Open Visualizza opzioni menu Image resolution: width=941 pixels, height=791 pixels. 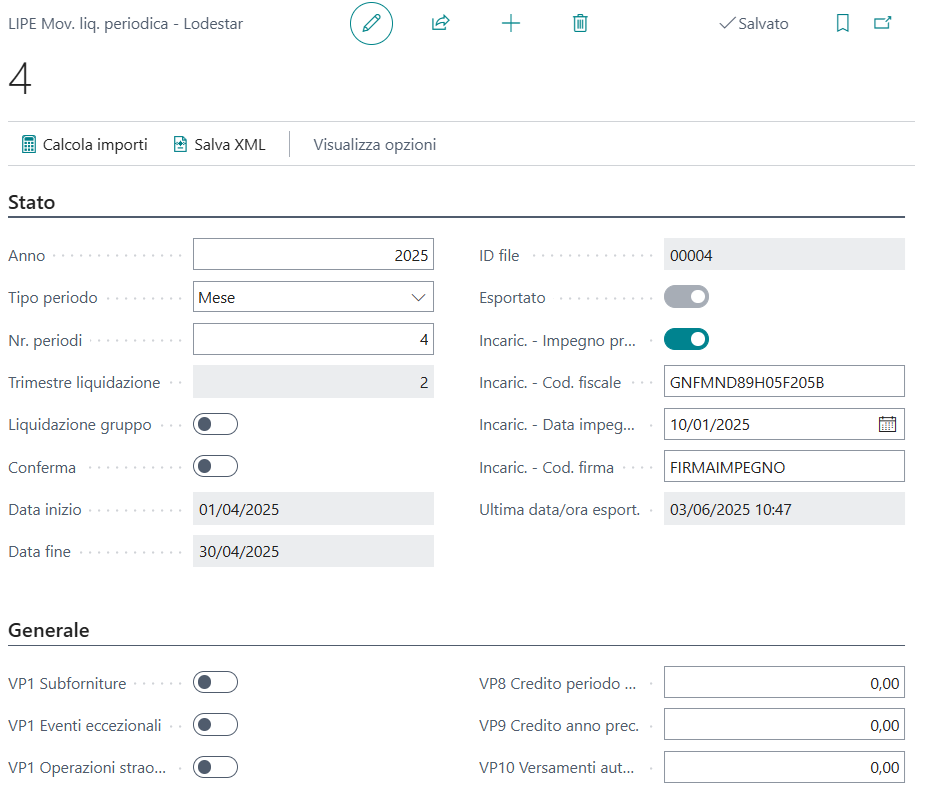pyautogui.click(x=374, y=145)
